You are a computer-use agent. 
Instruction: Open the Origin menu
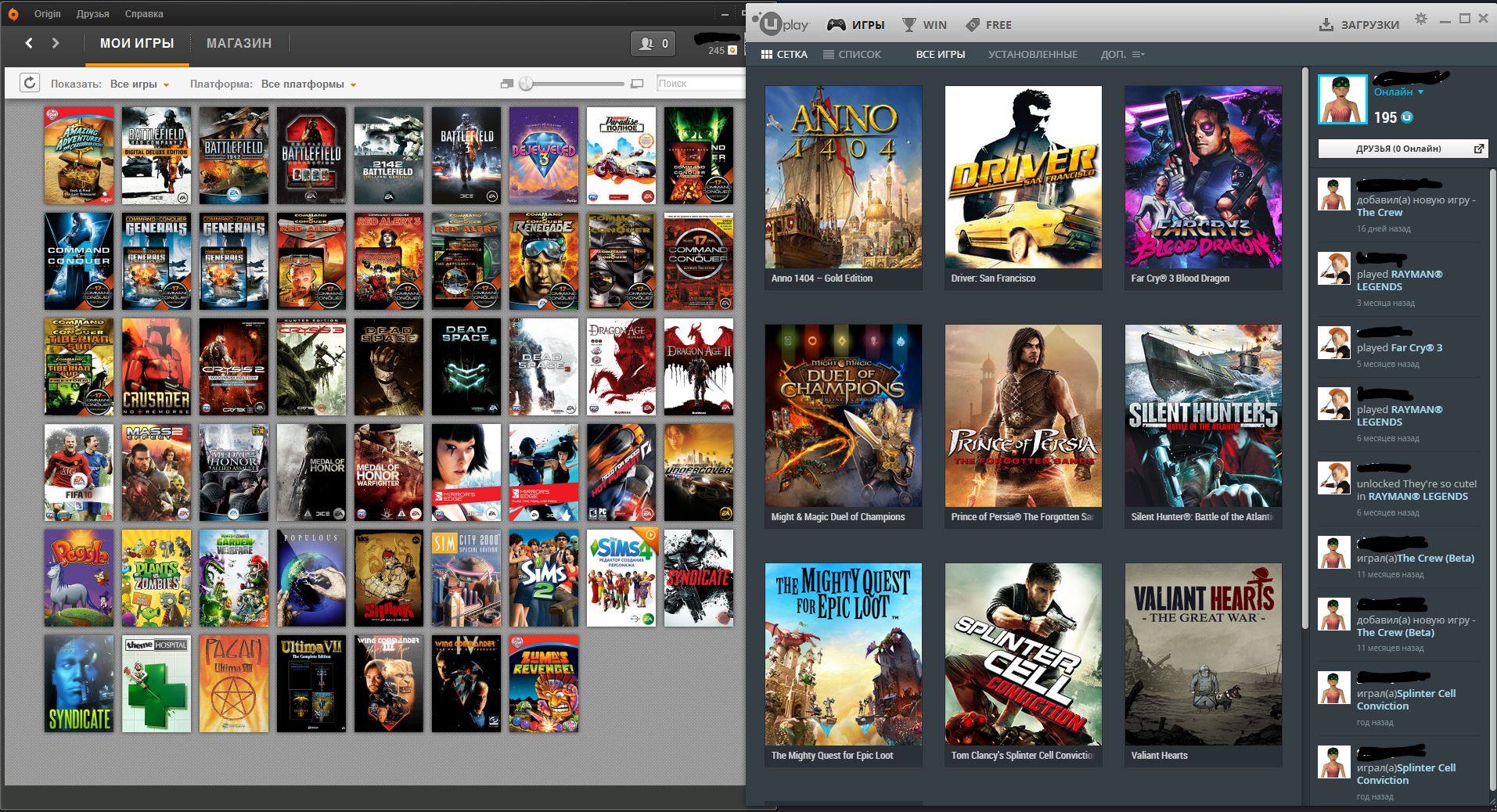click(x=48, y=14)
